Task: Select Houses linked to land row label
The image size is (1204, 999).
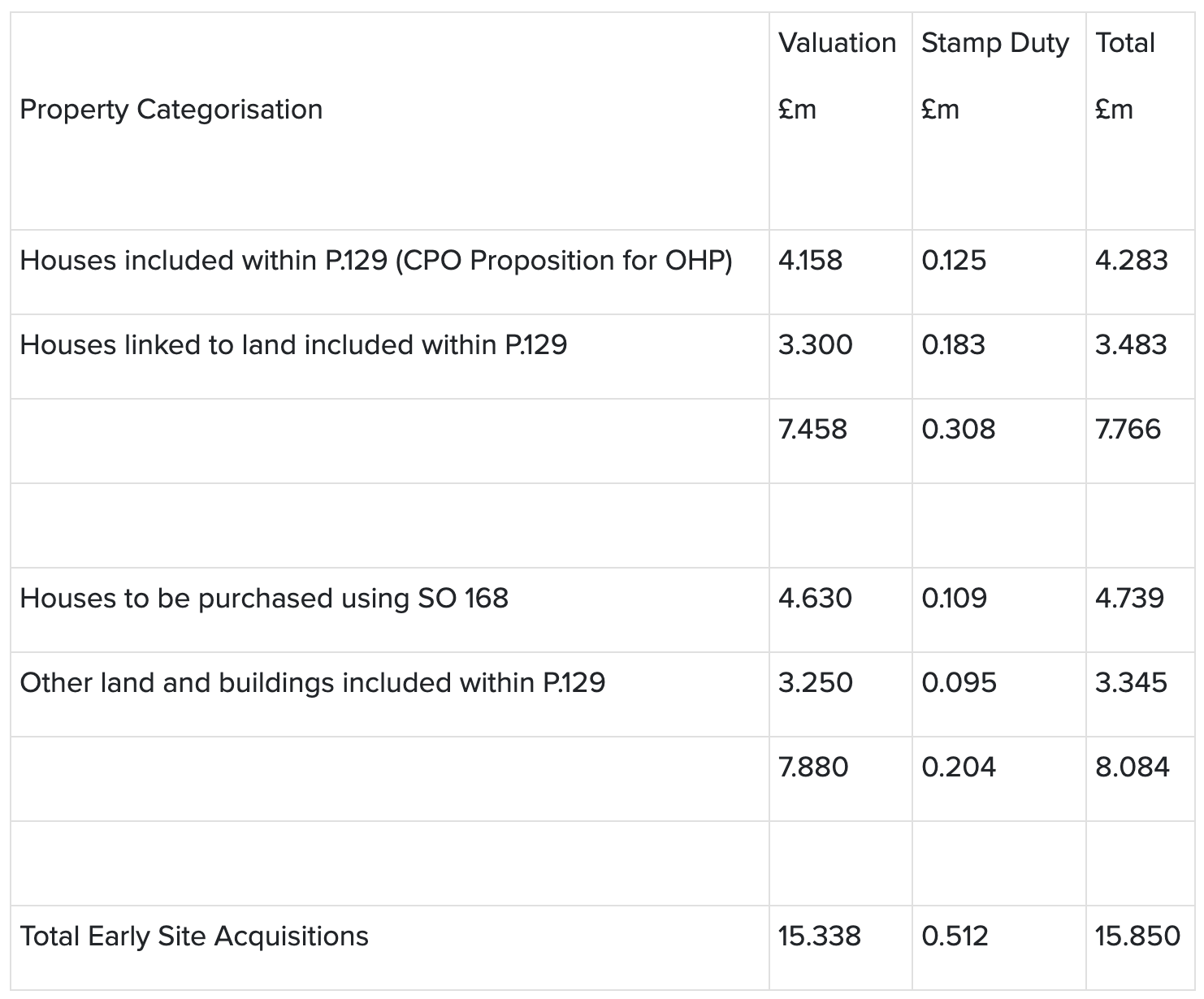Action: pyautogui.click(x=293, y=345)
